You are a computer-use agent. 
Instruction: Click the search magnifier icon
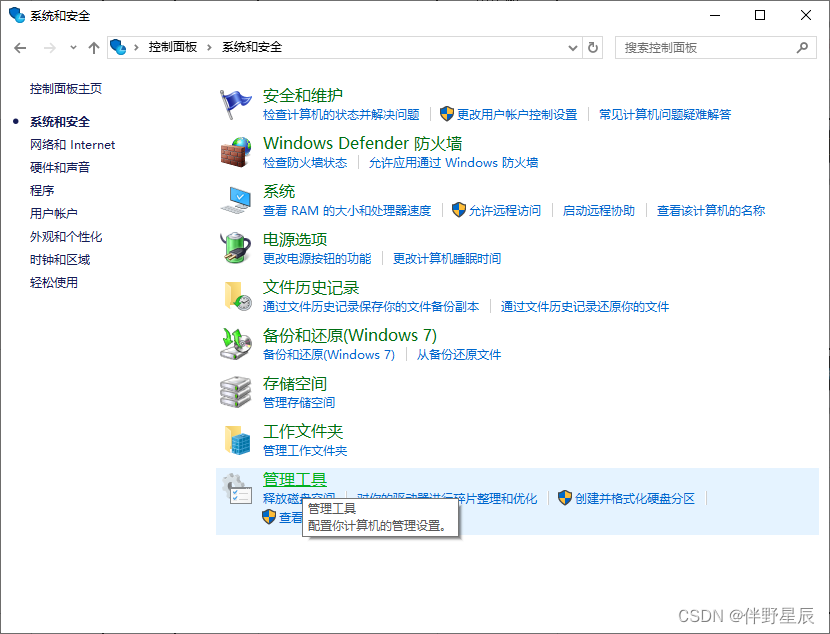[x=802, y=48]
